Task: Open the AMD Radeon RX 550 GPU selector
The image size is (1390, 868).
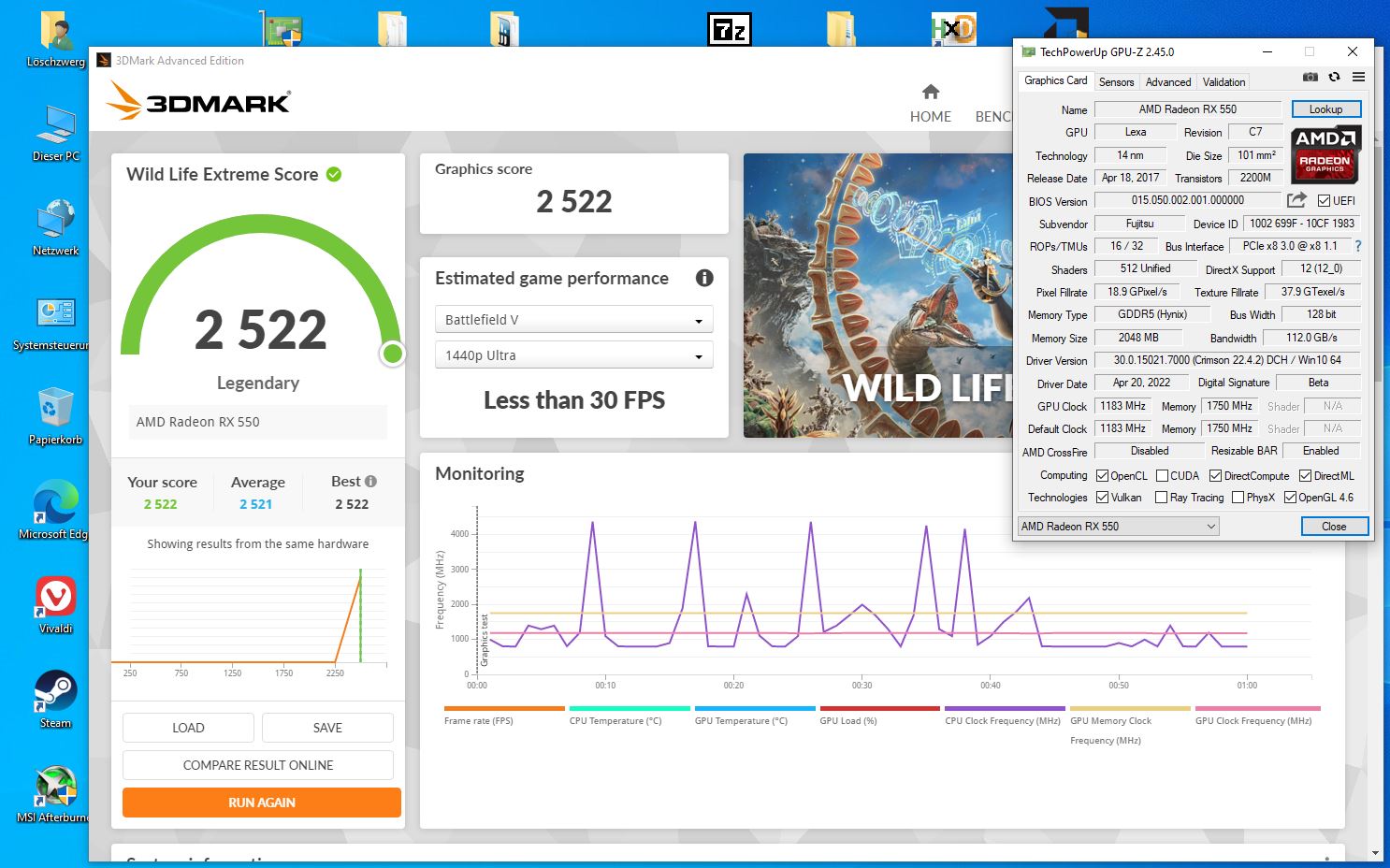Action: coord(1118,527)
